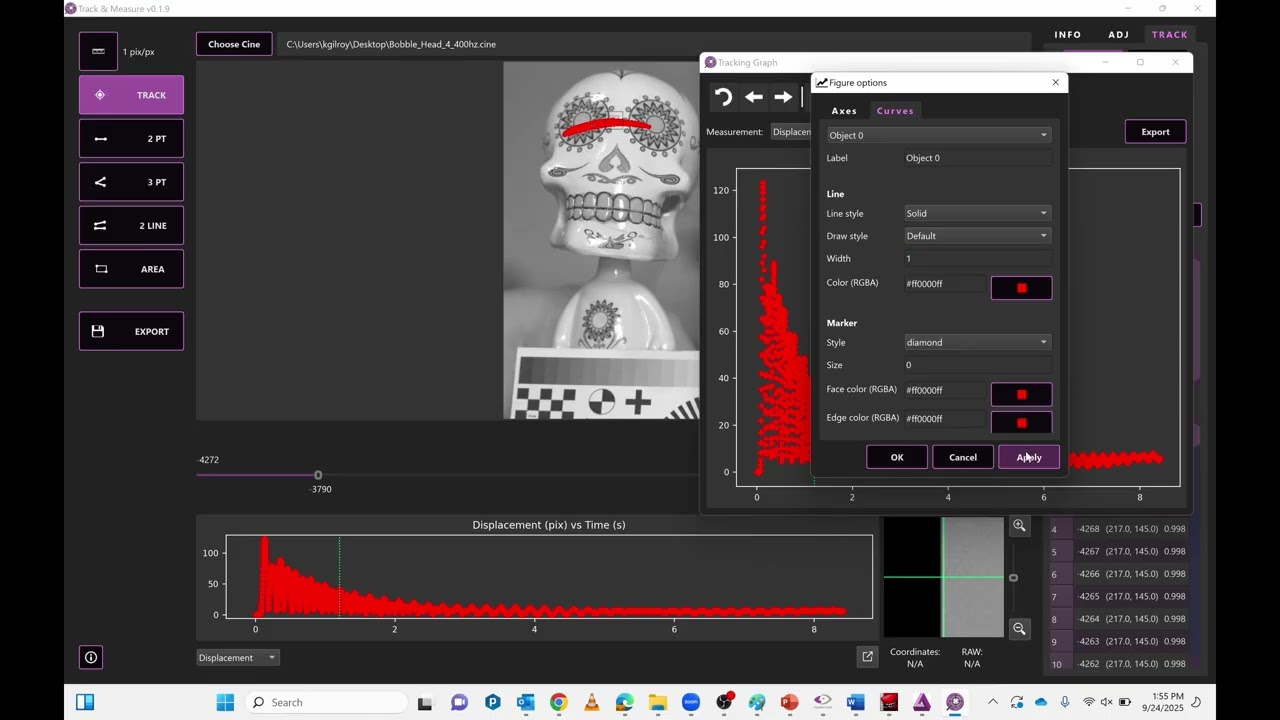Open the Object 0 curve selector dropdown
The width and height of the screenshot is (1280, 720).
click(938, 135)
